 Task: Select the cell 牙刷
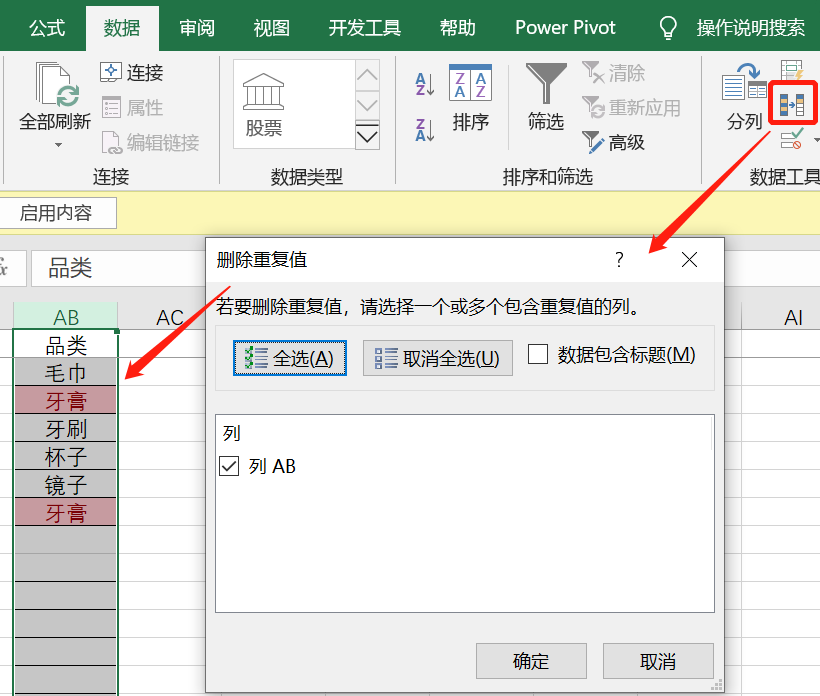click(65, 429)
